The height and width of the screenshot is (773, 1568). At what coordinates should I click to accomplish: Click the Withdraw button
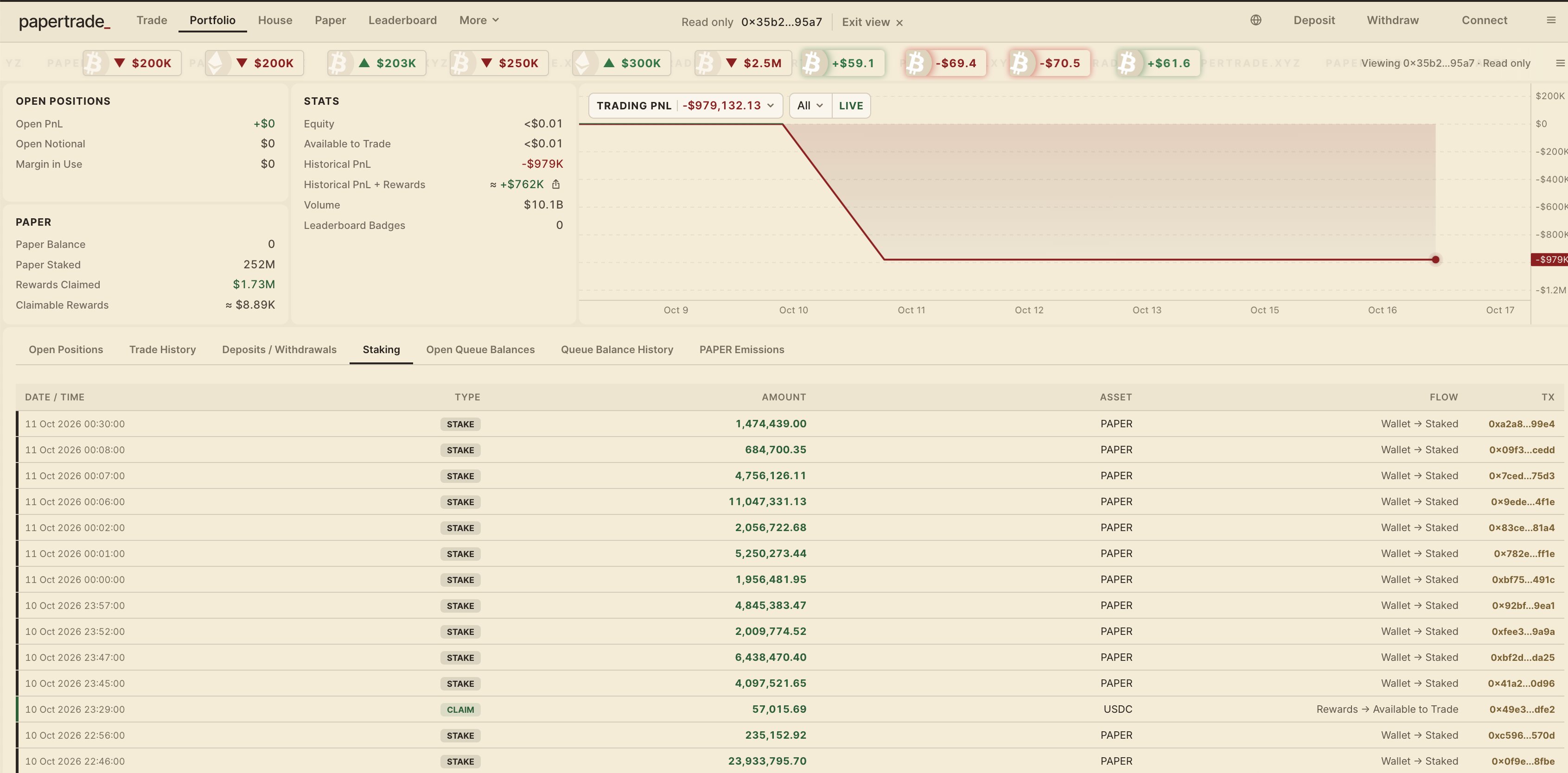coord(1393,20)
